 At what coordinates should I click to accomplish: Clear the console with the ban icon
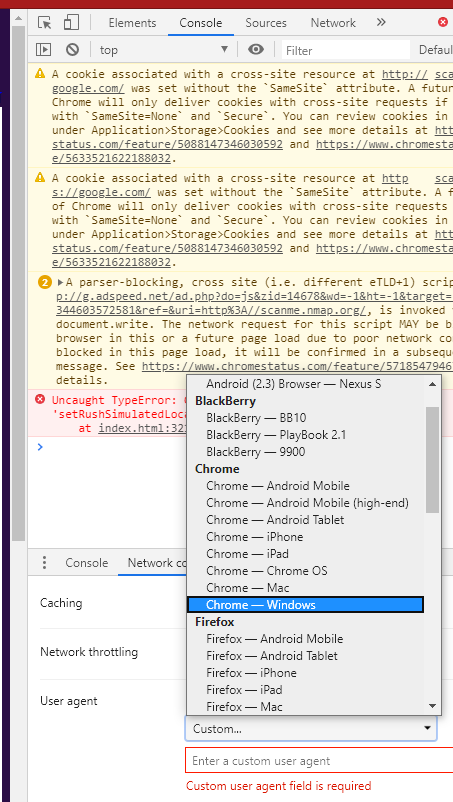pyautogui.click(x=72, y=50)
